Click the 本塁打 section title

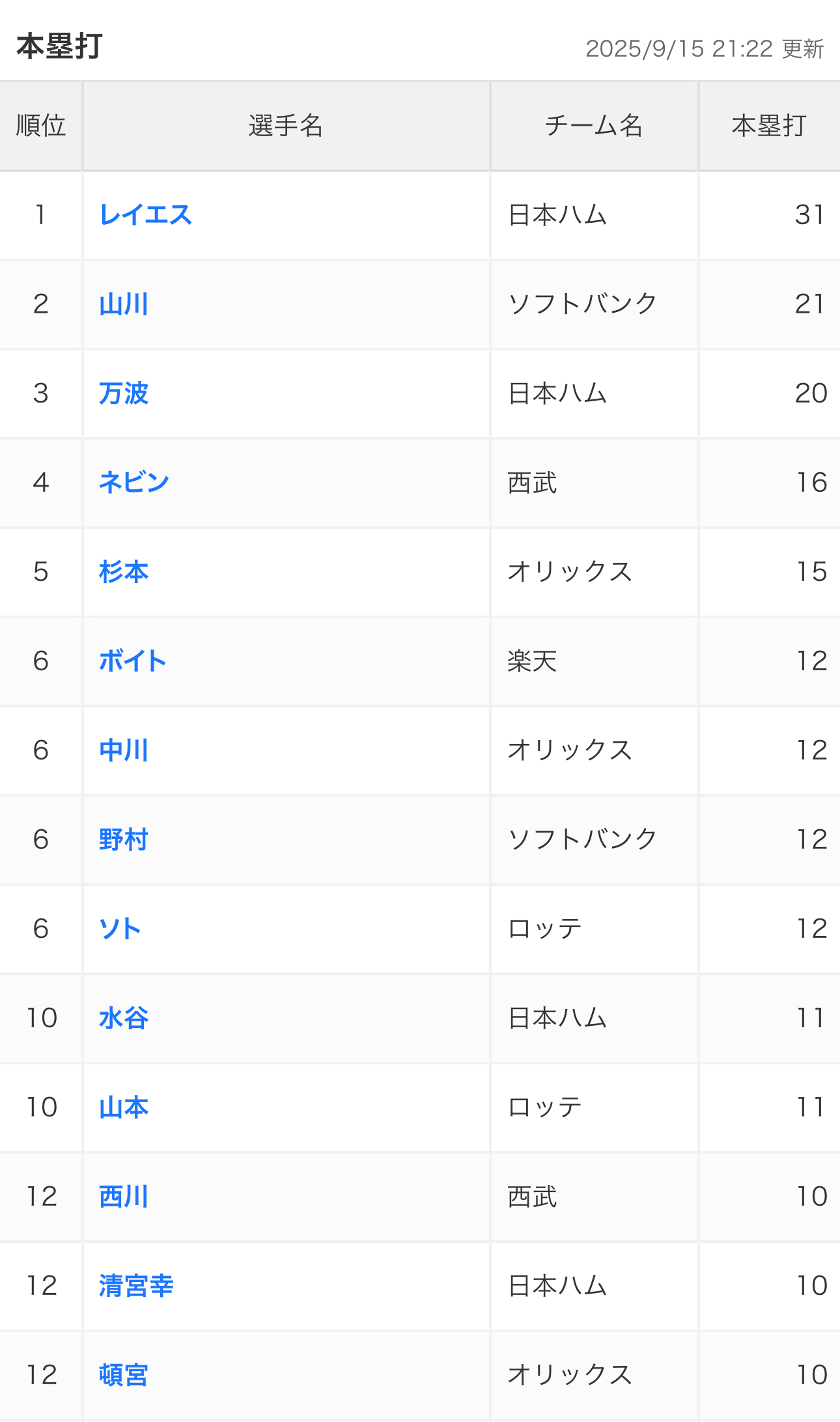click(x=59, y=47)
